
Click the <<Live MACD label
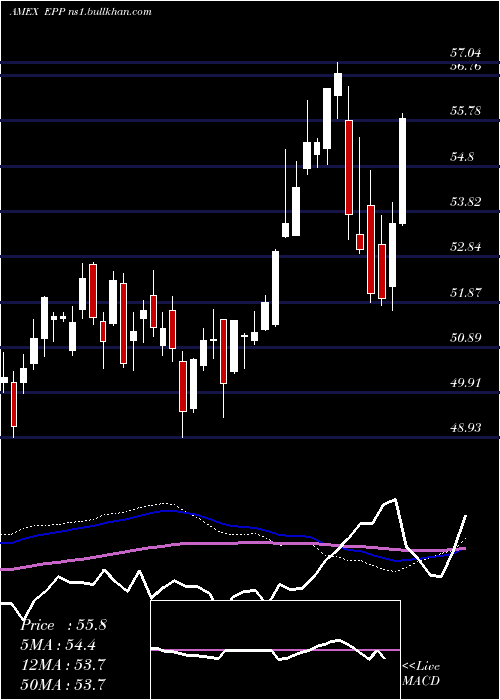click(x=421, y=673)
